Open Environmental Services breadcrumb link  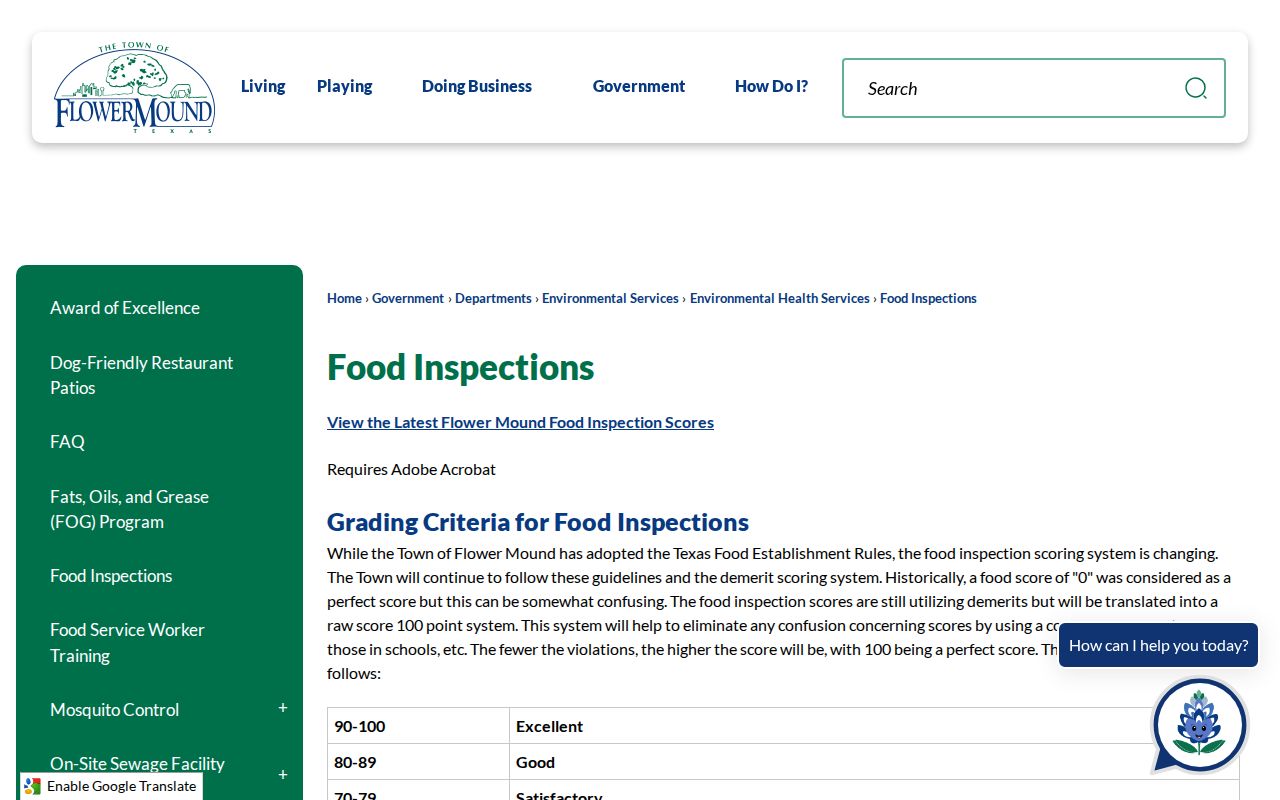click(610, 298)
